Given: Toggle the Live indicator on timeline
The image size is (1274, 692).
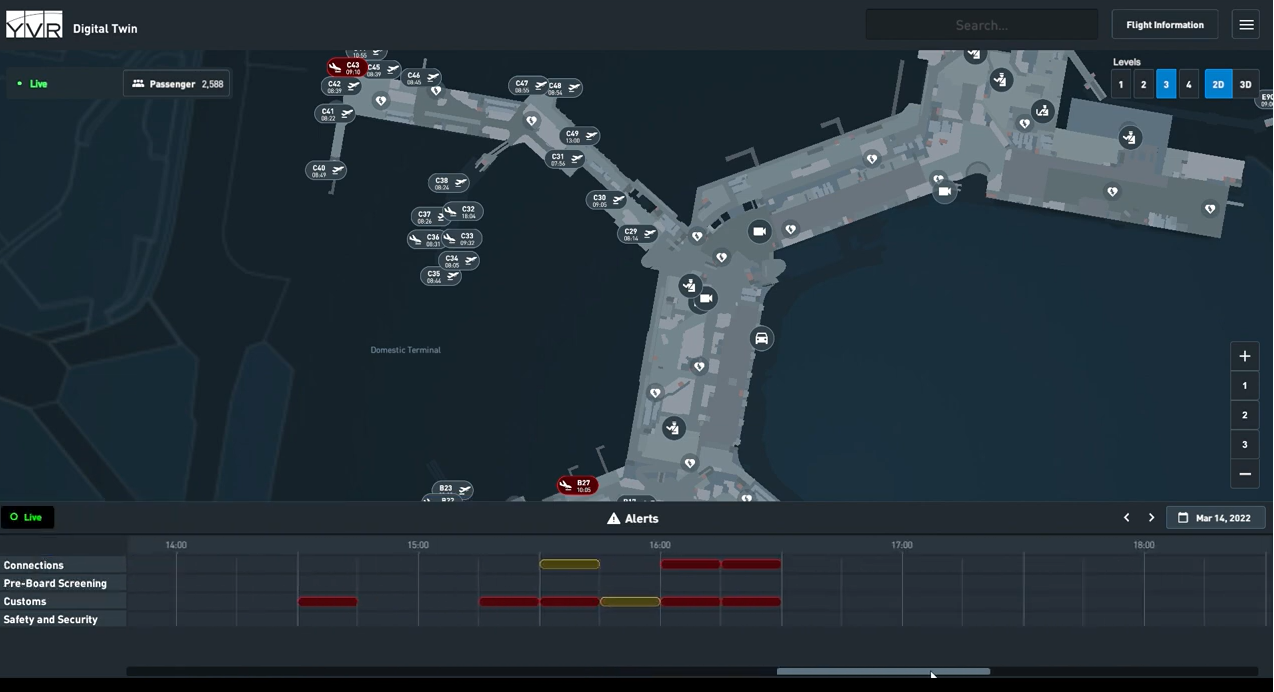Looking at the screenshot, I should [27, 517].
